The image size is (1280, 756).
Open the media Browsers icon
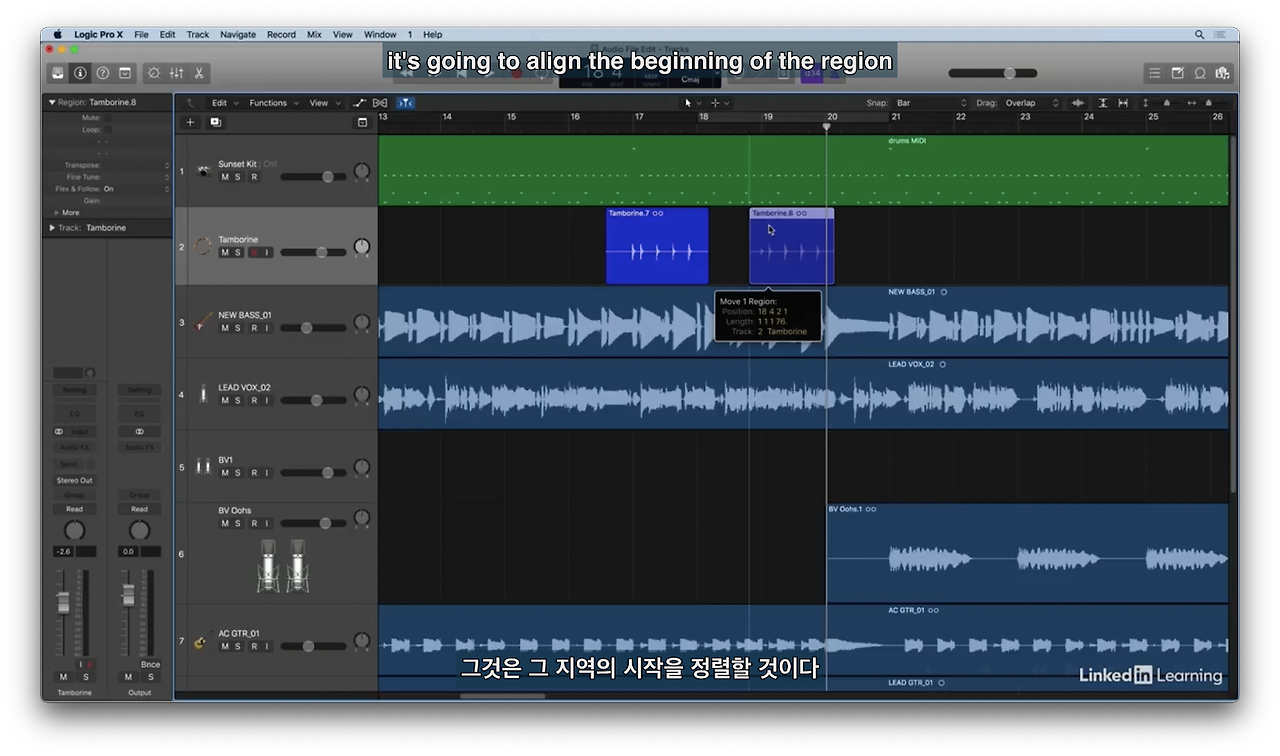click(x=1222, y=73)
